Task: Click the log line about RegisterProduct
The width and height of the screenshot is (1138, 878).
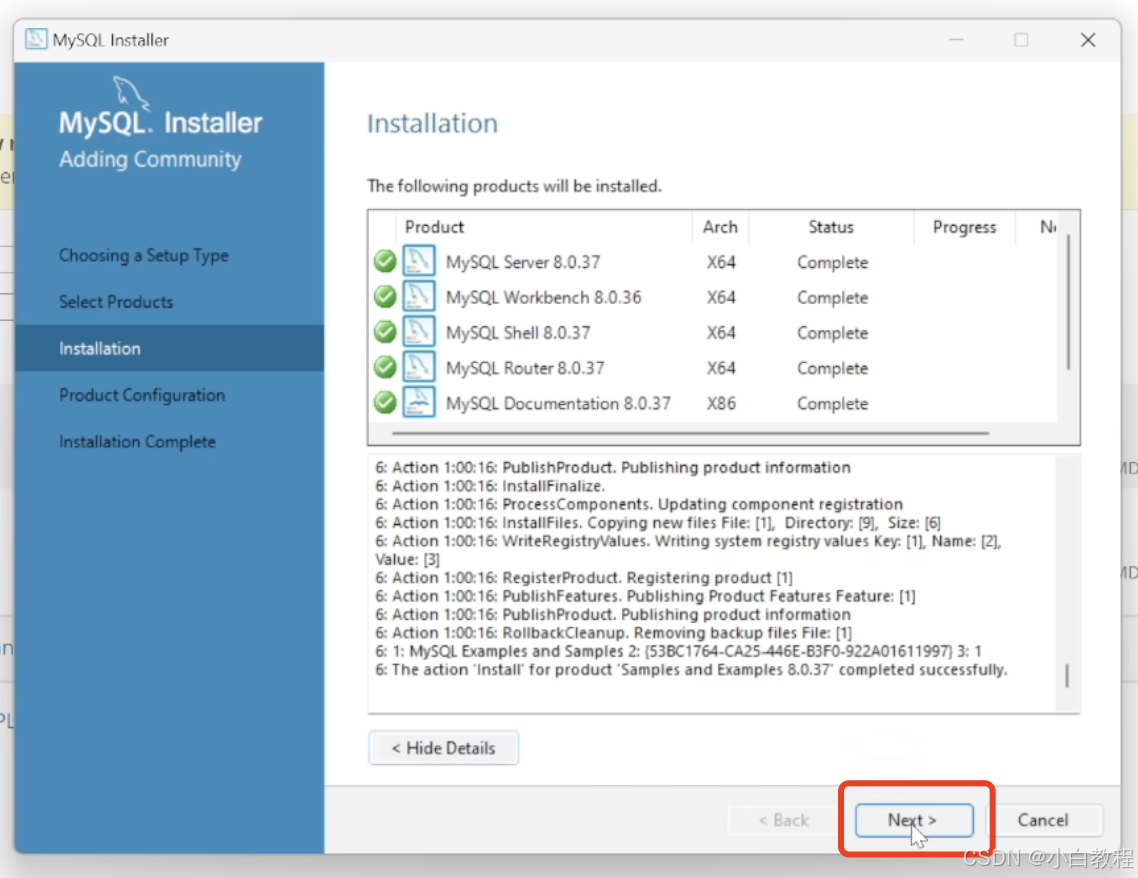Action: point(584,578)
